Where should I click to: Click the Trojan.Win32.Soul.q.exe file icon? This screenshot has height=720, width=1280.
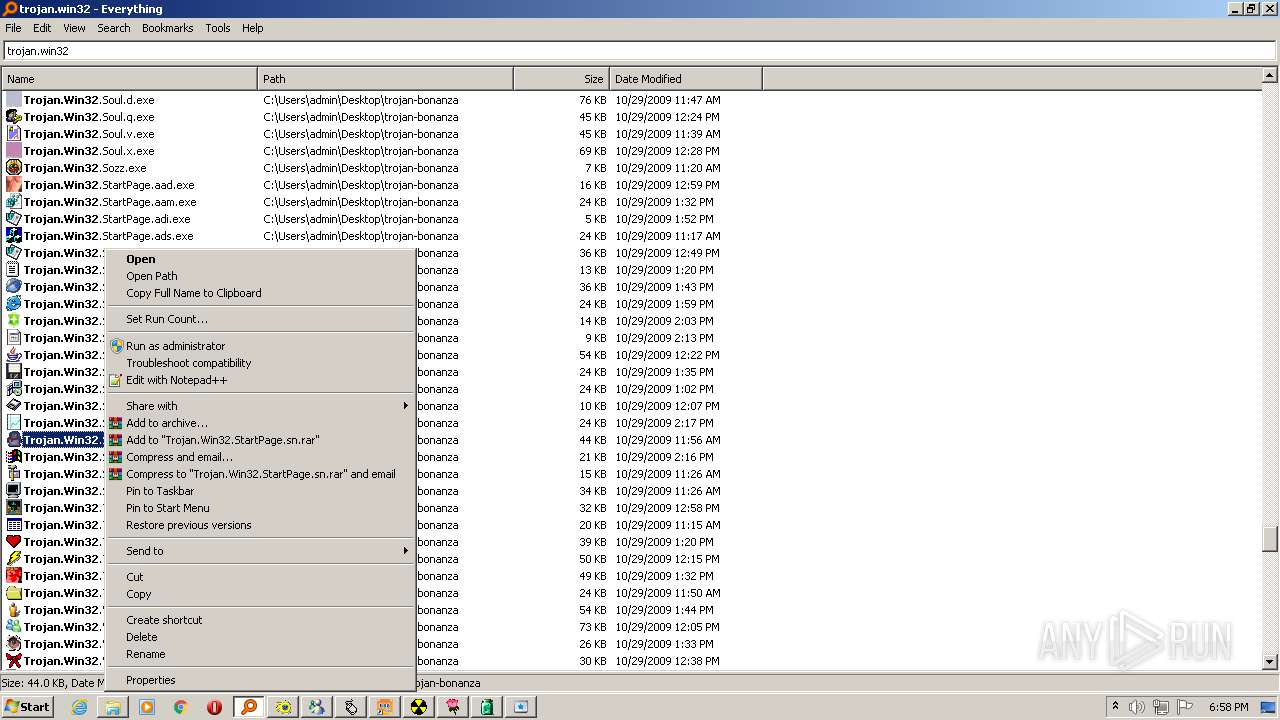tap(13, 117)
